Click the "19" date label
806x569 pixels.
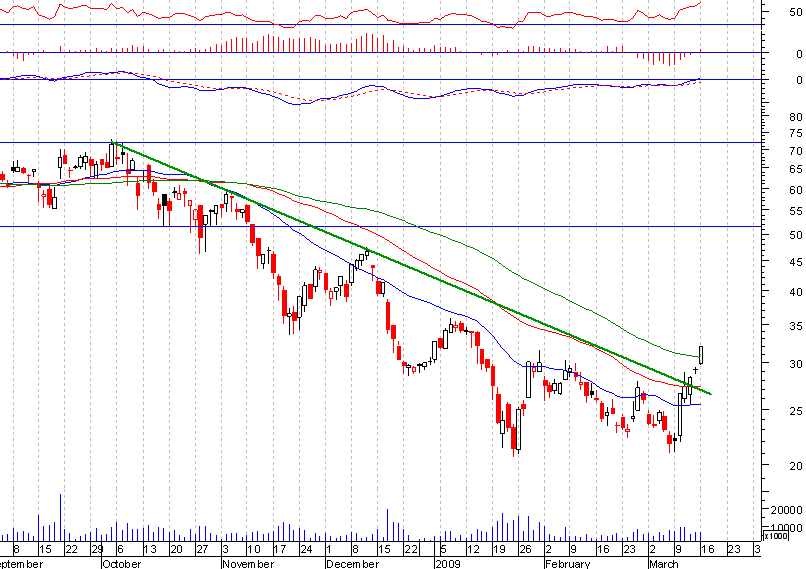coord(499,549)
